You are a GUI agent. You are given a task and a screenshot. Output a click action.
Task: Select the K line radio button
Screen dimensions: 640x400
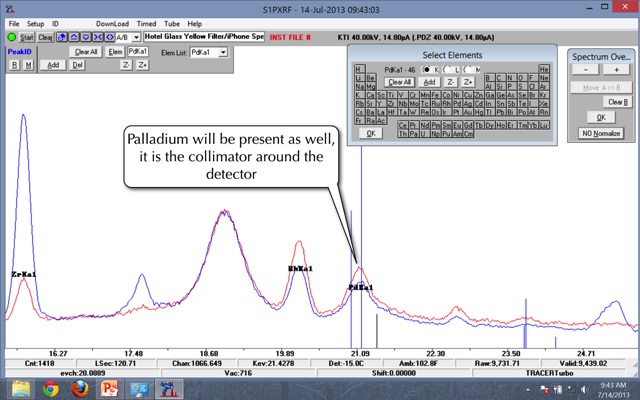[x=427, y=68]
